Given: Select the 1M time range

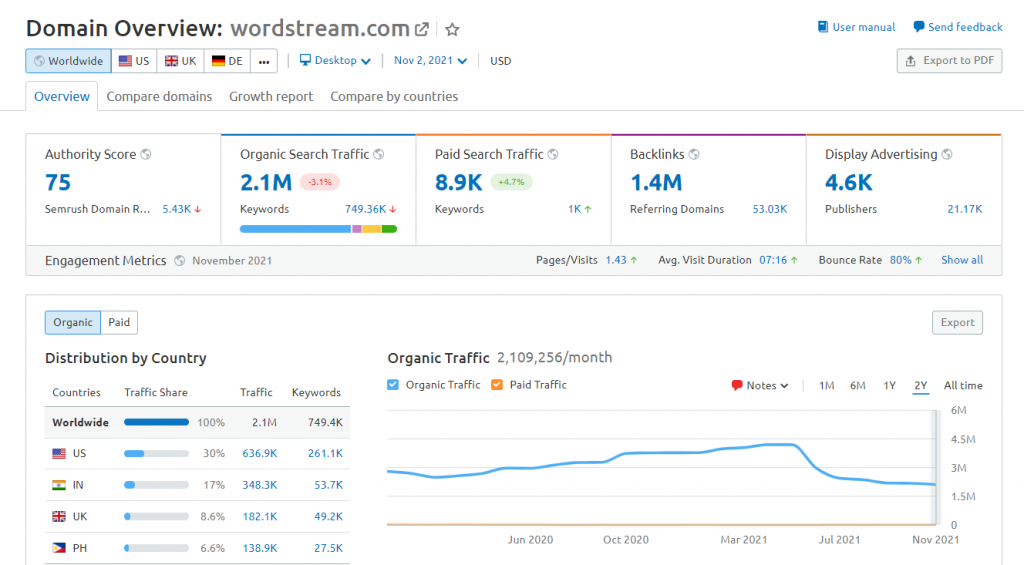Looking at the screenshot, I should pyautogui.click(x=826, y=385).
